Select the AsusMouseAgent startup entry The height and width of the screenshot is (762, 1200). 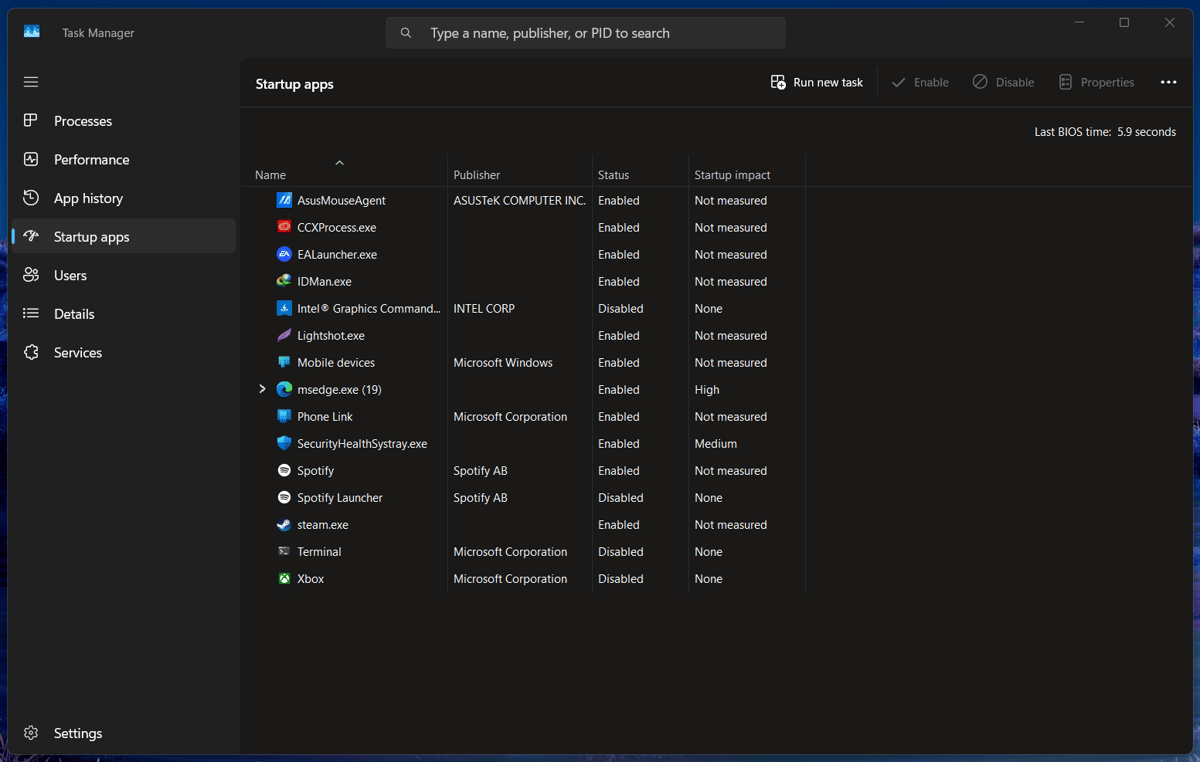pos(343,200)
